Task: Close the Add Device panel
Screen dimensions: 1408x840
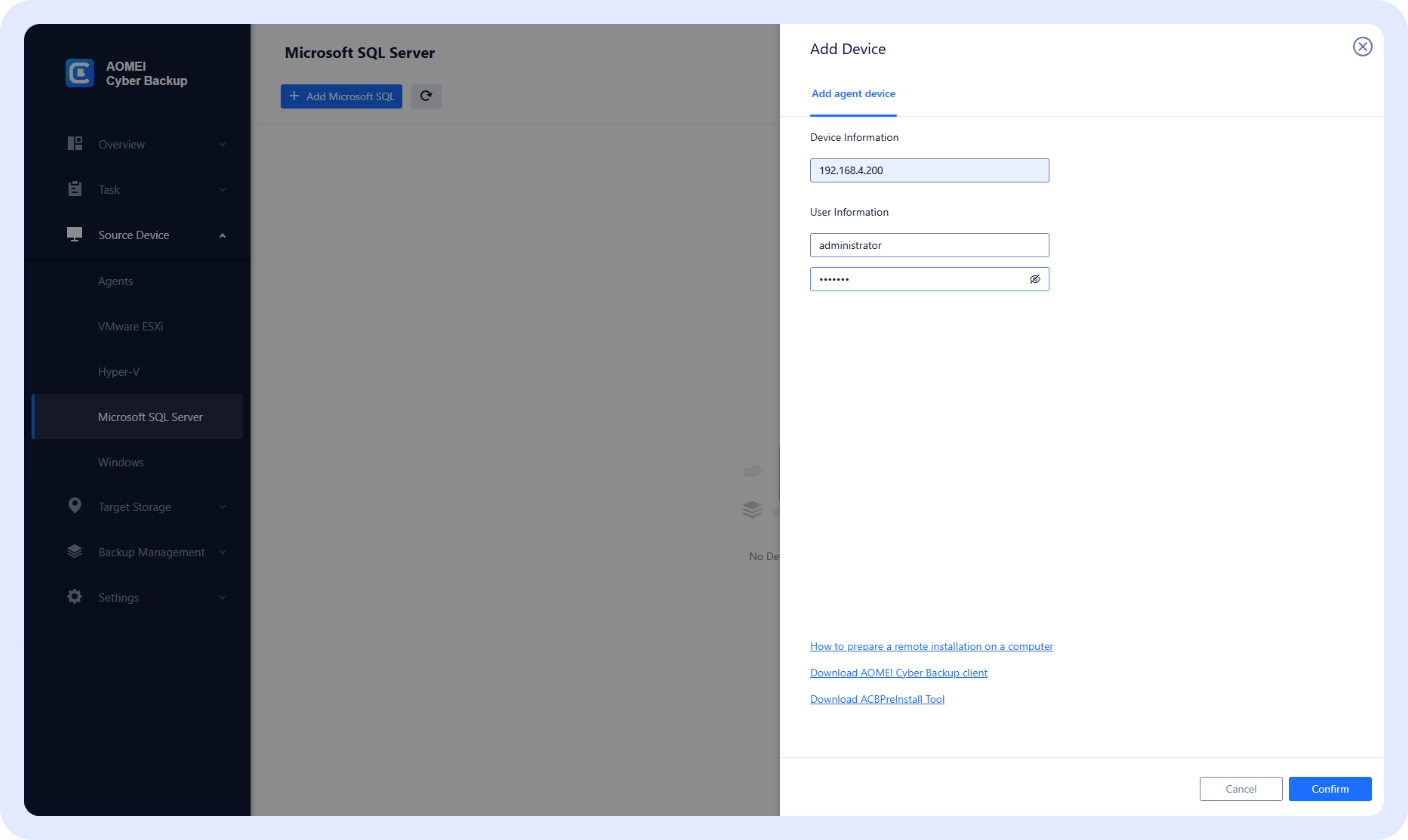Action: (x=1362, y=47)
